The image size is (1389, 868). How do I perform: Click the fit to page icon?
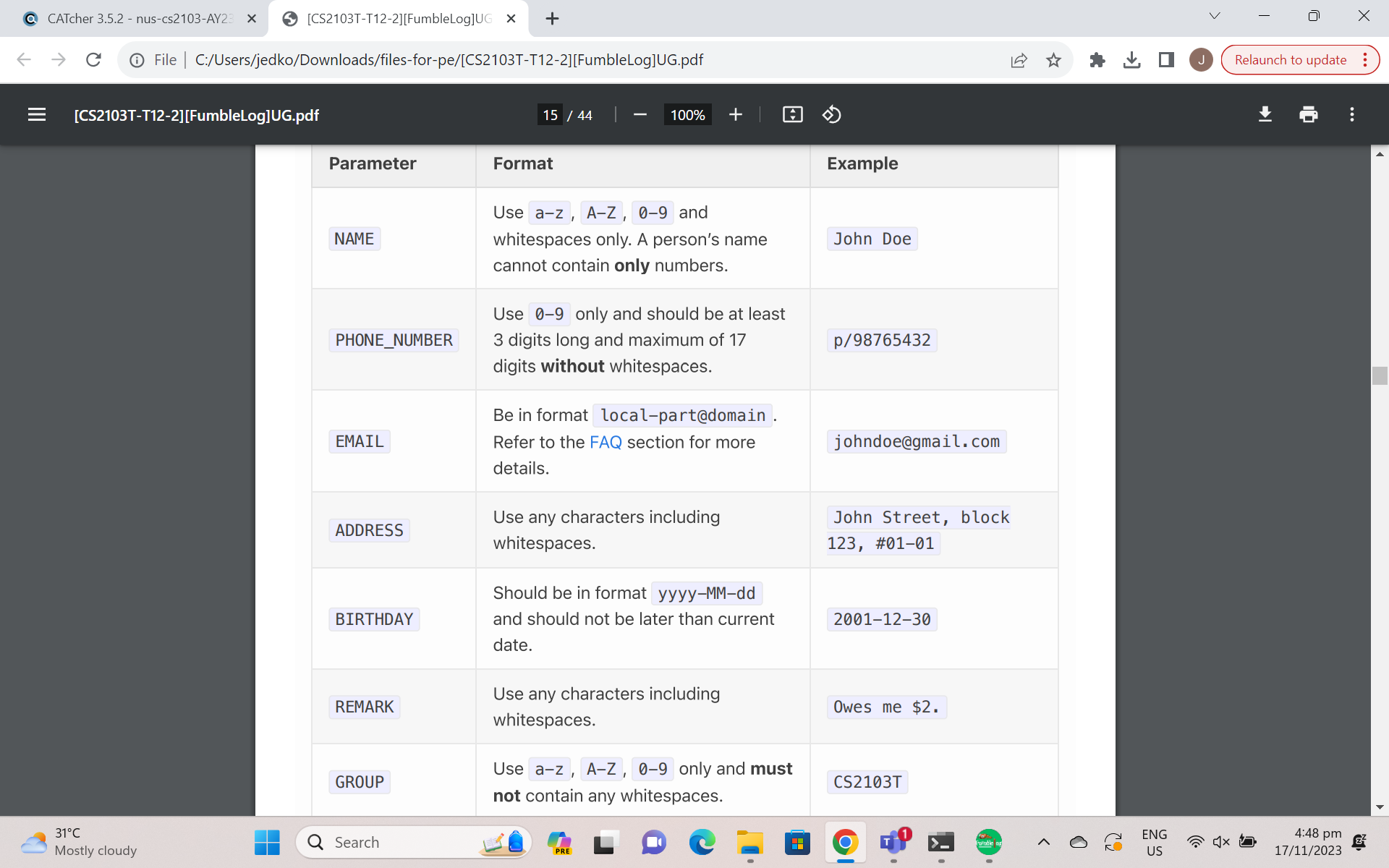pos(792,114)
